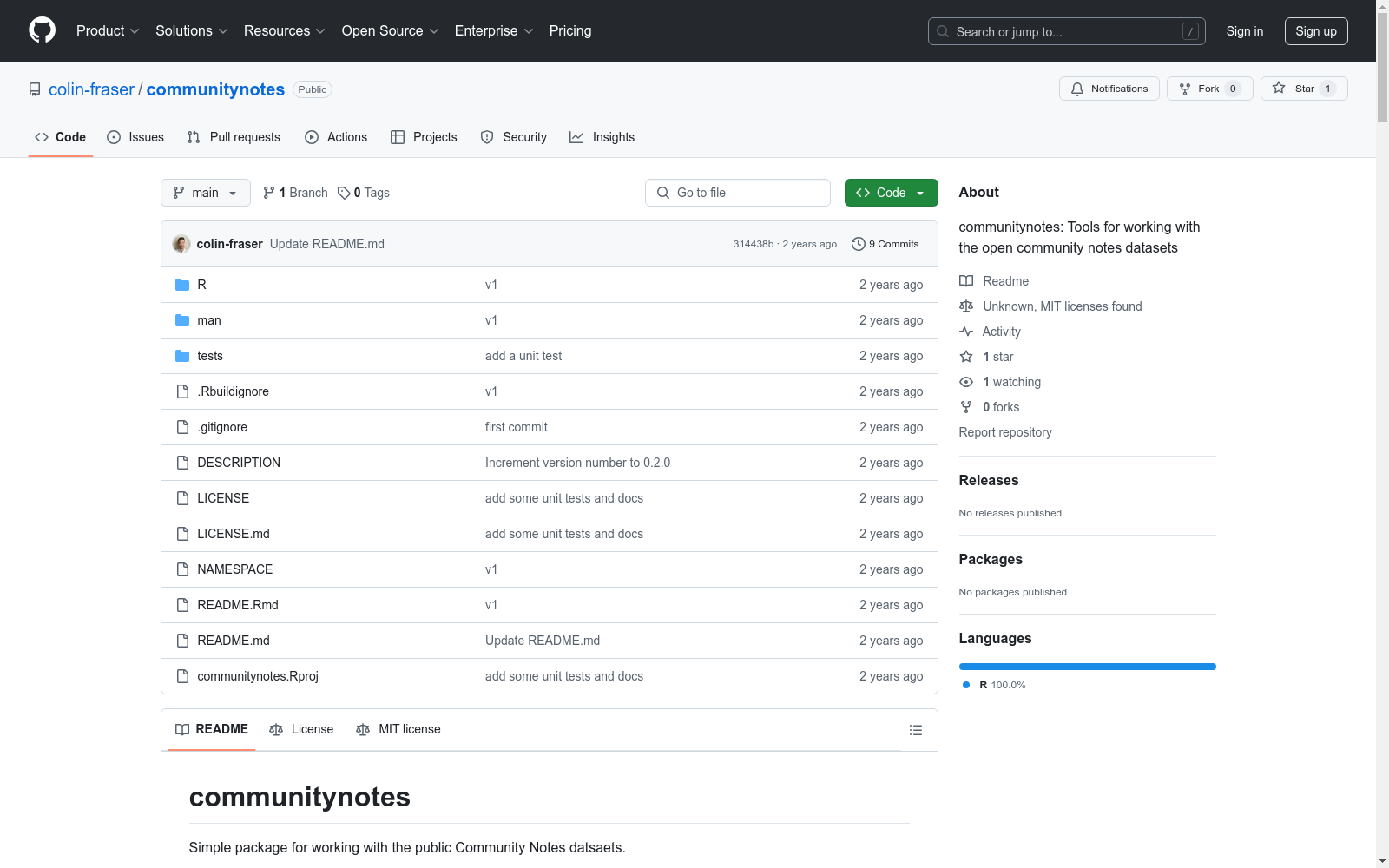
Task: Click the Activity pulse icon
Action: pyautogui.click(x=966, y=332)
